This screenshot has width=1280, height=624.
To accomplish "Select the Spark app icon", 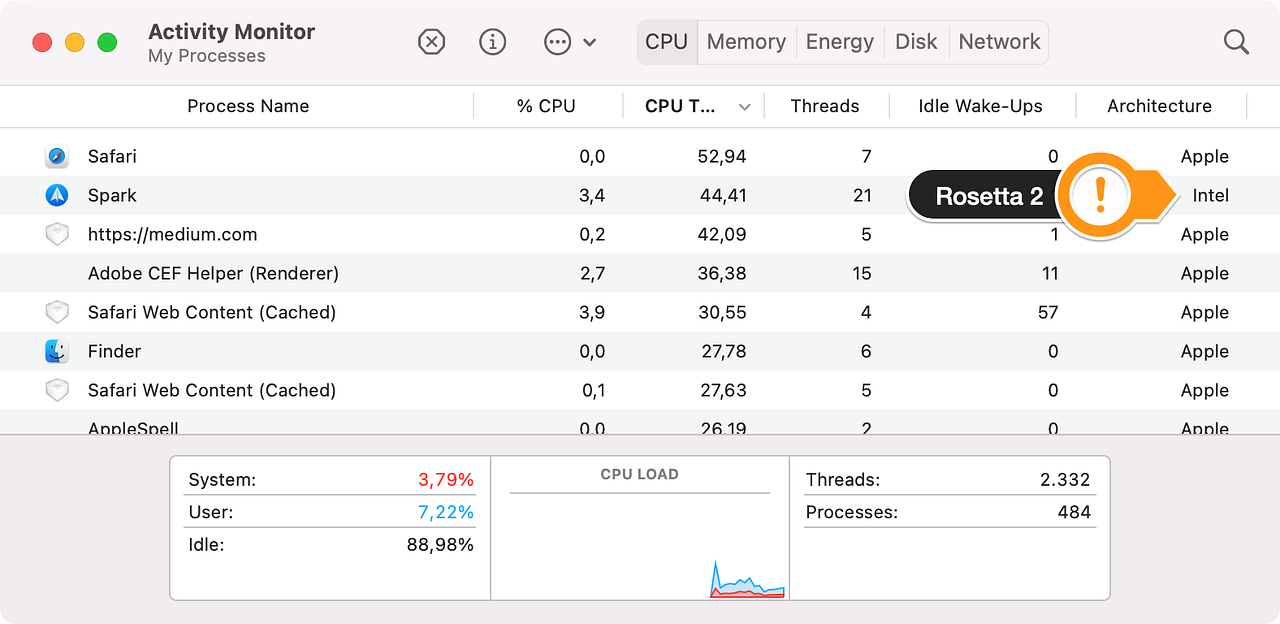I will click(x=57, y=196).
